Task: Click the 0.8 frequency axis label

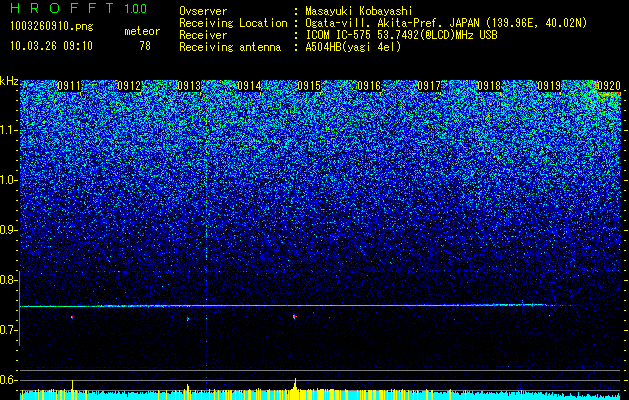Action: pyautogui.click(x=8, y=280)
